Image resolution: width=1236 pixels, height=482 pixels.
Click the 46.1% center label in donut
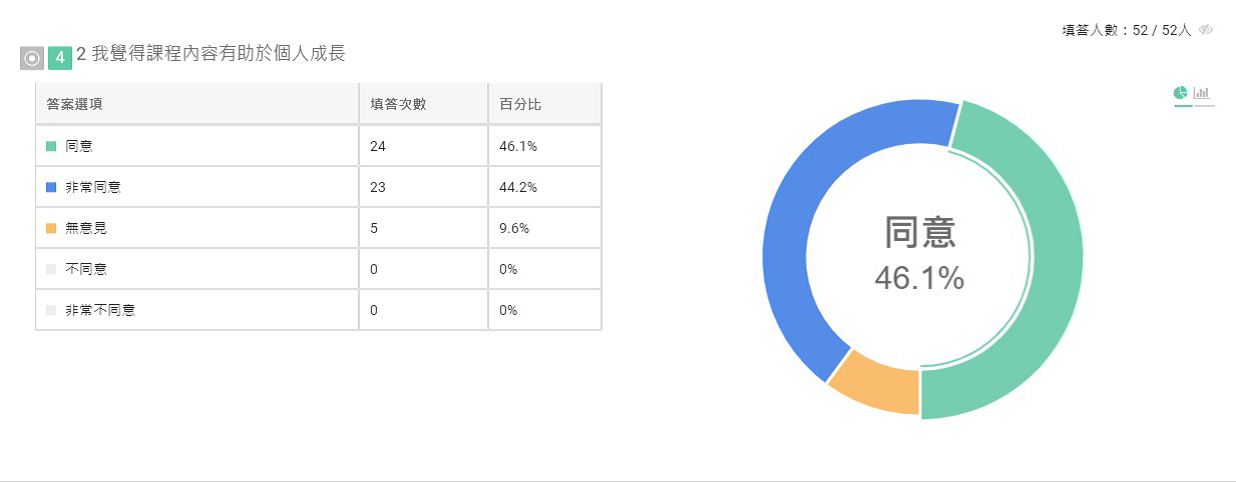pyautogui.click(x=920, y=279)
